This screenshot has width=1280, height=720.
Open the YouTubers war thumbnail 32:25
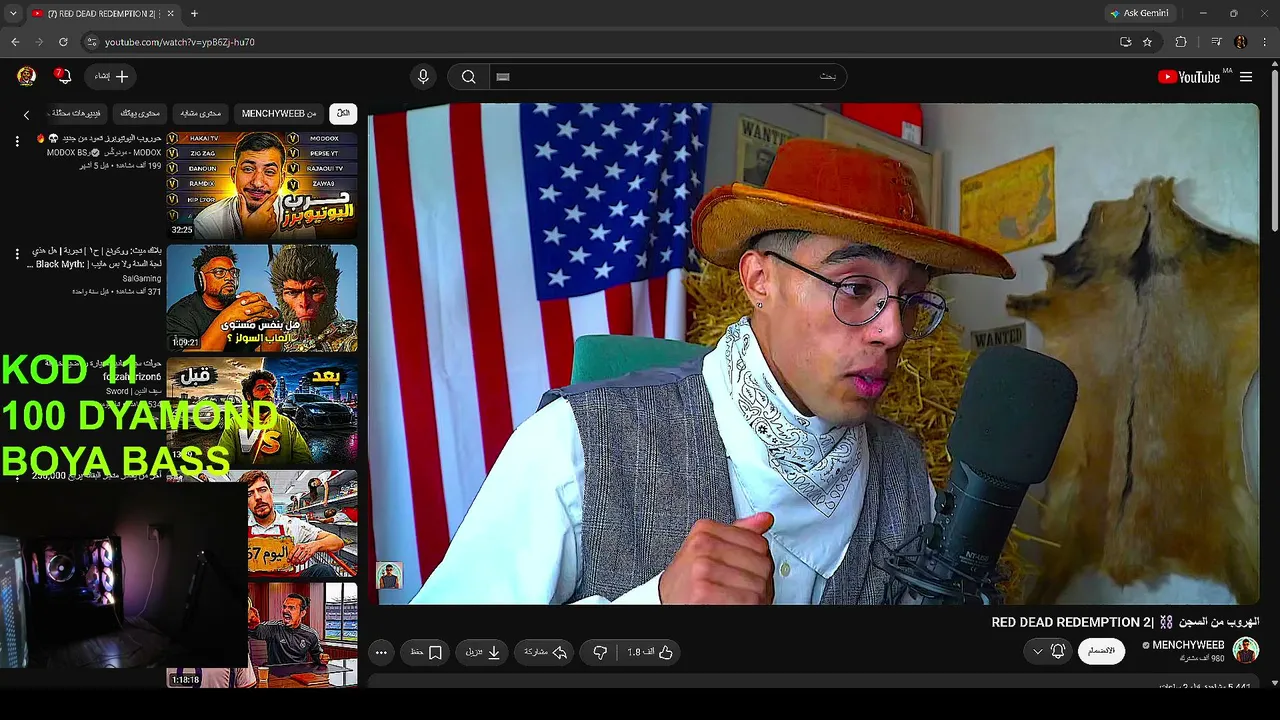pyautogui.click(x=262, y=185)
